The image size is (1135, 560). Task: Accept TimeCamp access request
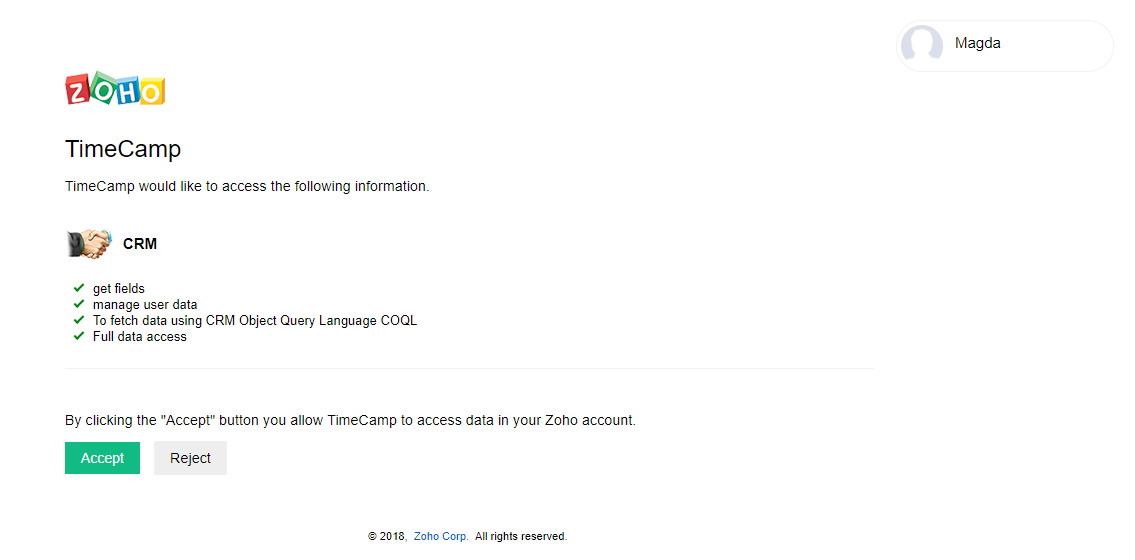[102, 458]
